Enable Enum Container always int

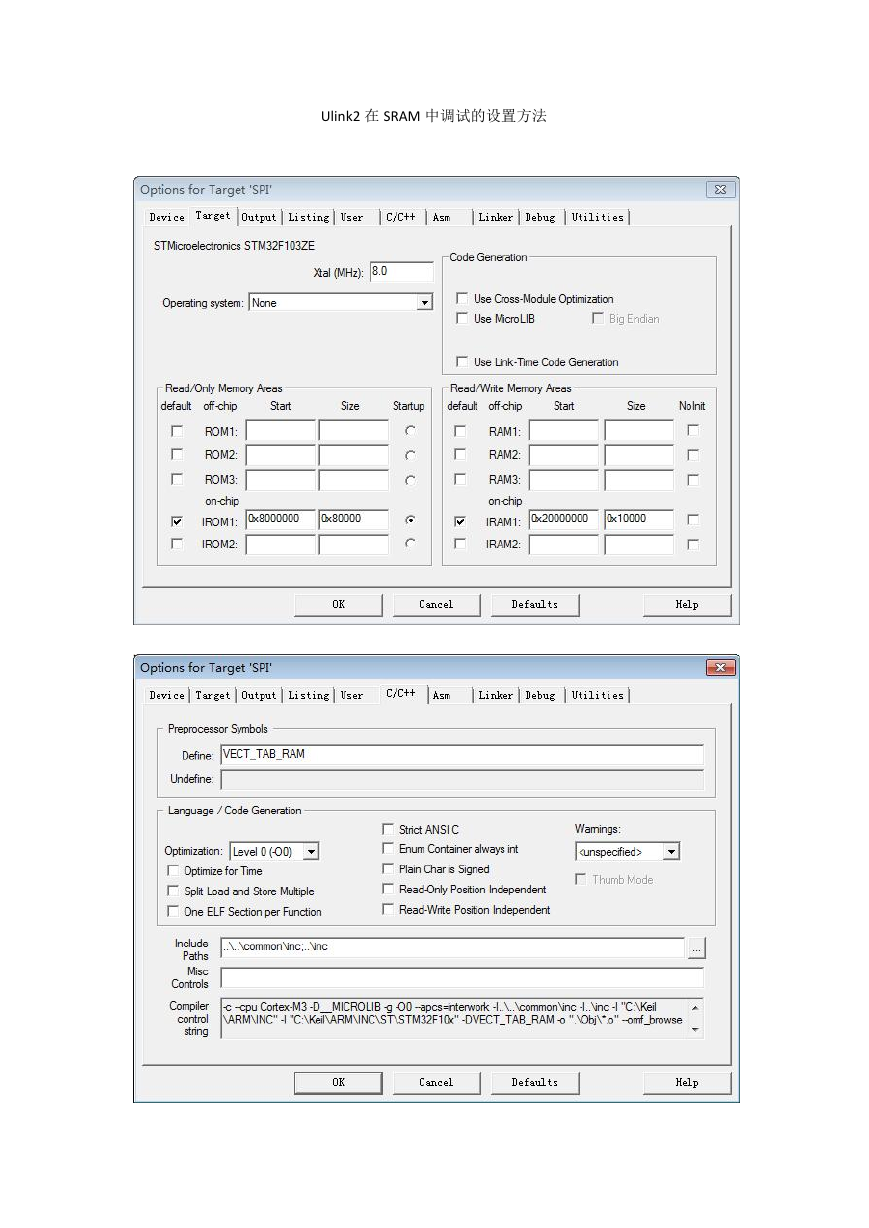click(x=388, y=849)
